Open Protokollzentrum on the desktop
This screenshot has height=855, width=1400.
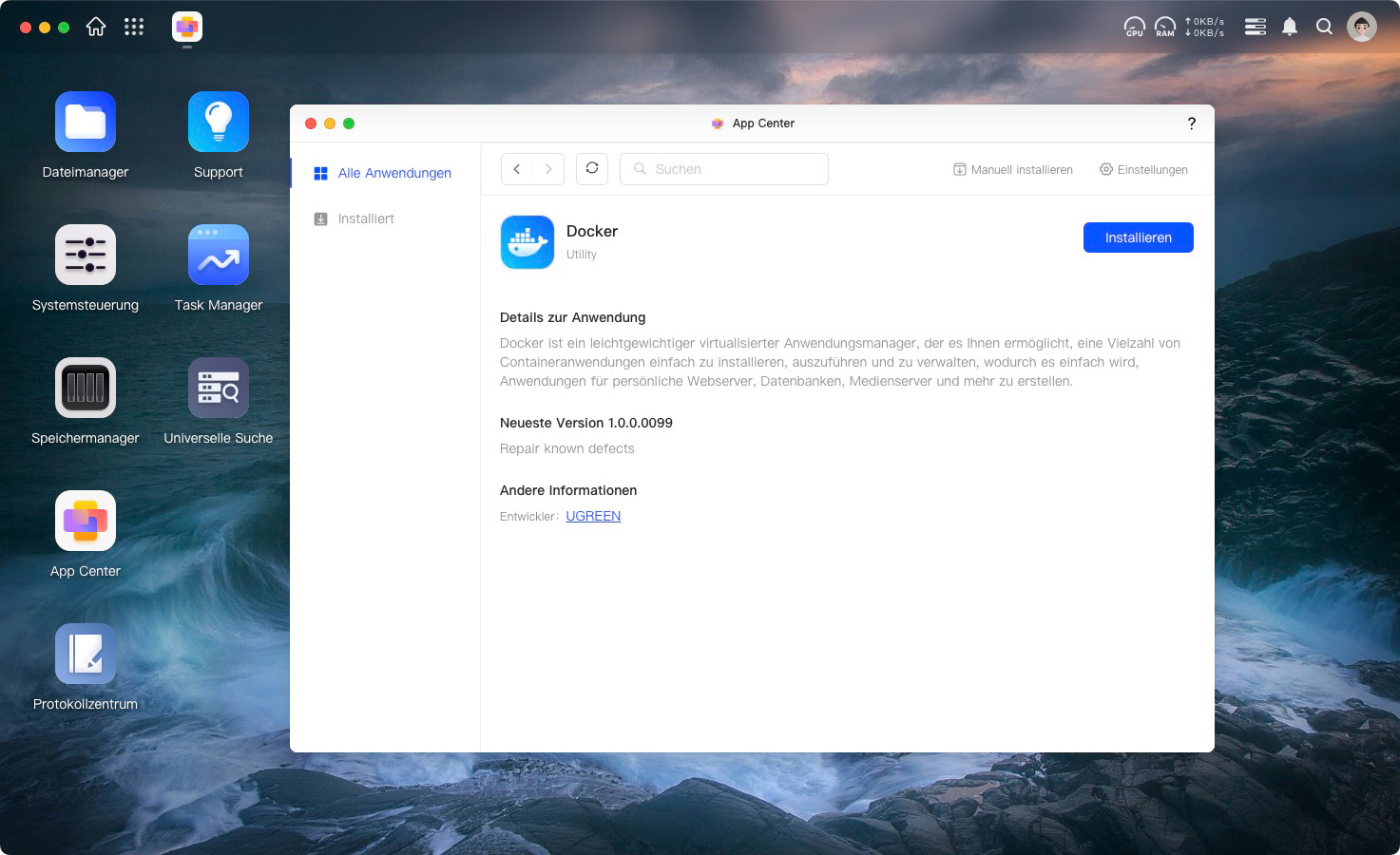[86, 654]
